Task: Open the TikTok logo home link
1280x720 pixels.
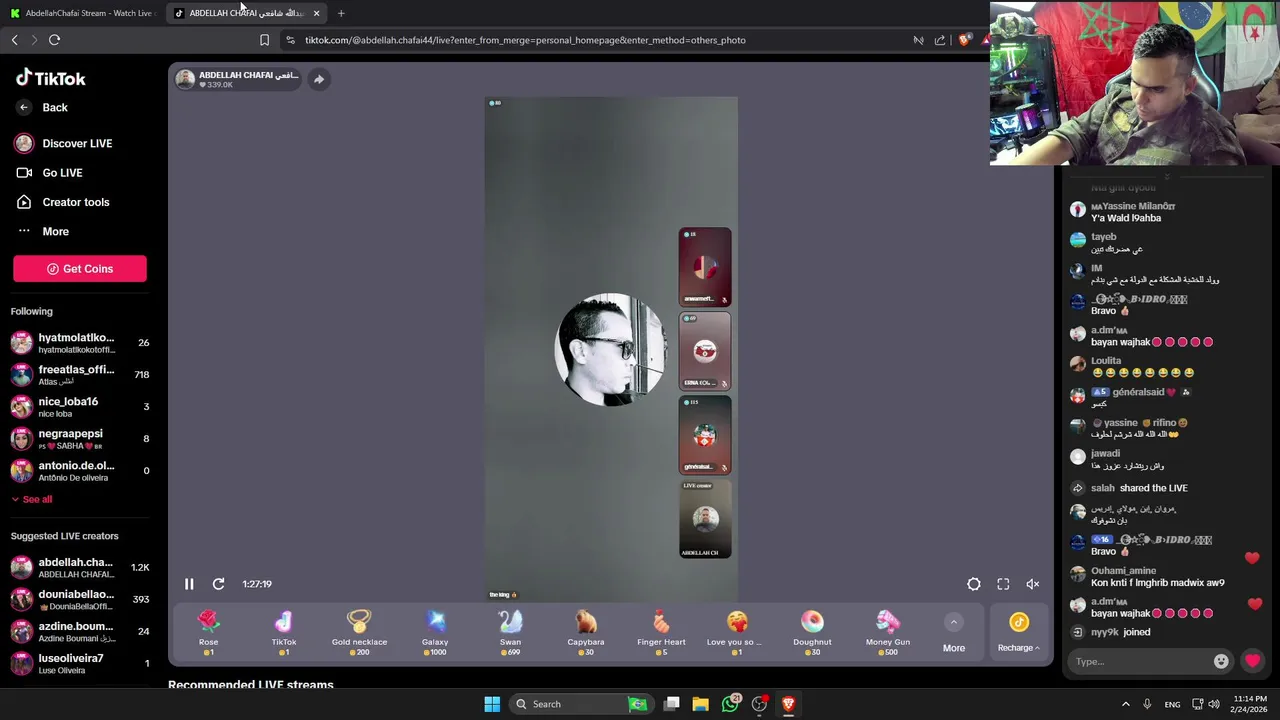Action: point(51,78)
